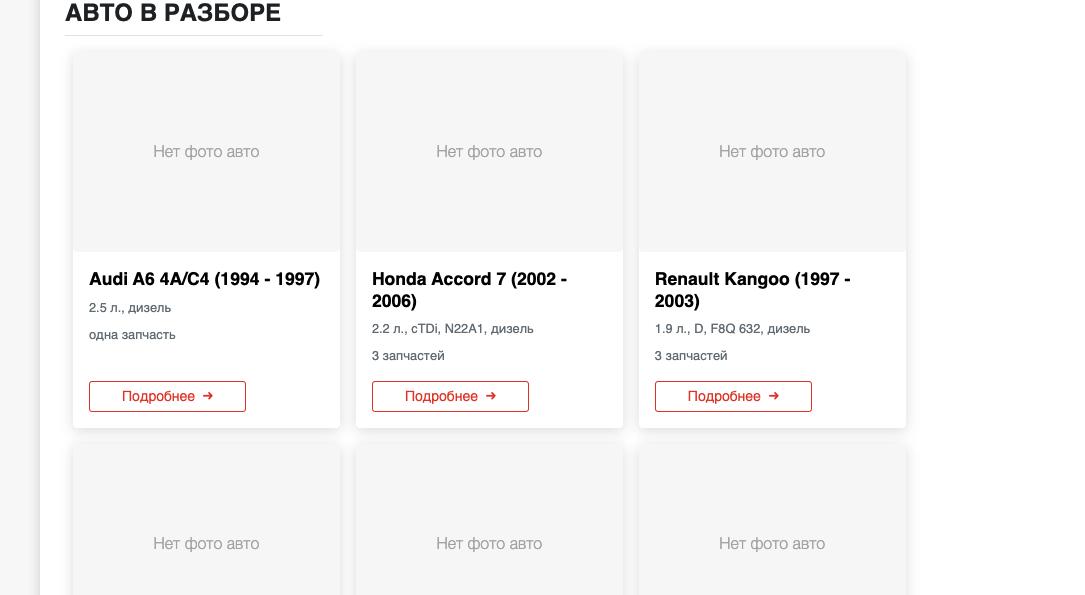Click the «АВТО В РАЗБОРЕ» section heading
The image size is (1085, 595).
tap(173, 14)
